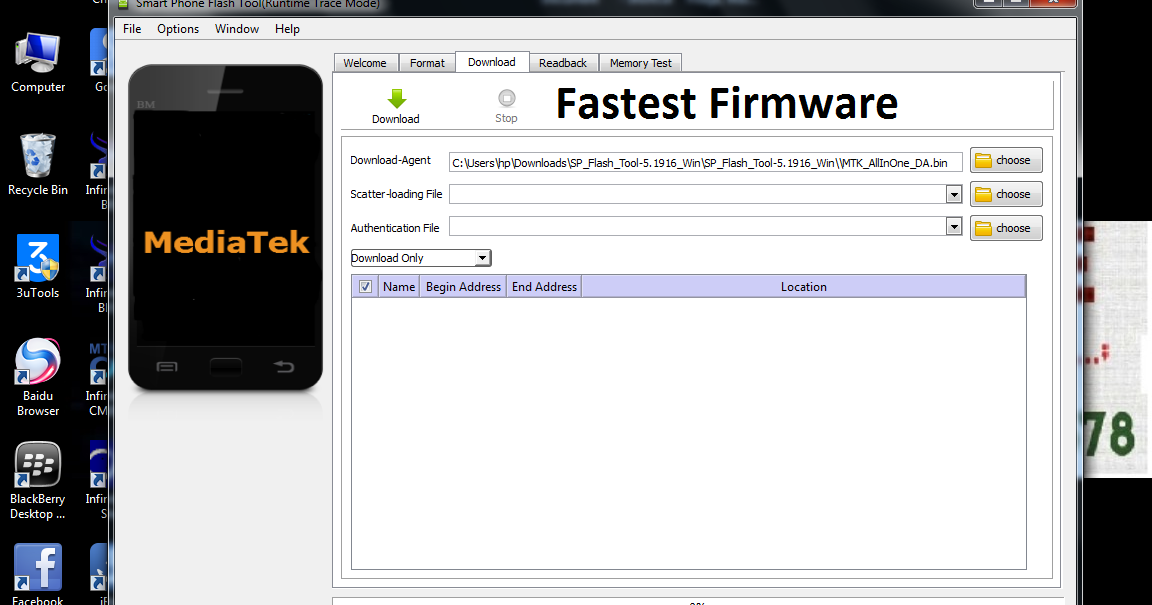Switch to the Readback tab
Image resolution: width=1152 pixels, height=605 pixels.
(563, 62)
